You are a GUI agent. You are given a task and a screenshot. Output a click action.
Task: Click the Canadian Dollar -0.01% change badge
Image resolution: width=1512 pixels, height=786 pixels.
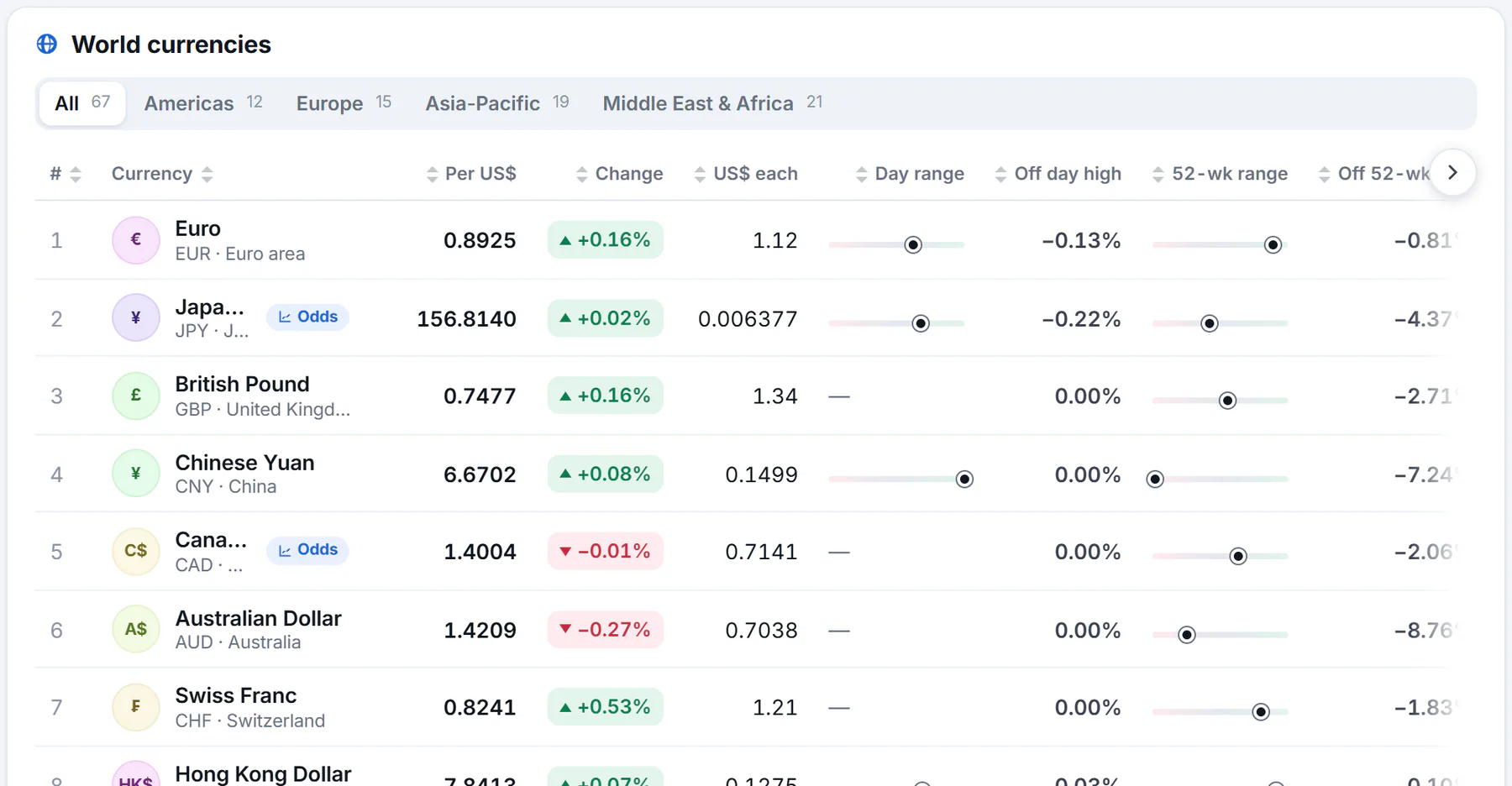pos(606,551)
